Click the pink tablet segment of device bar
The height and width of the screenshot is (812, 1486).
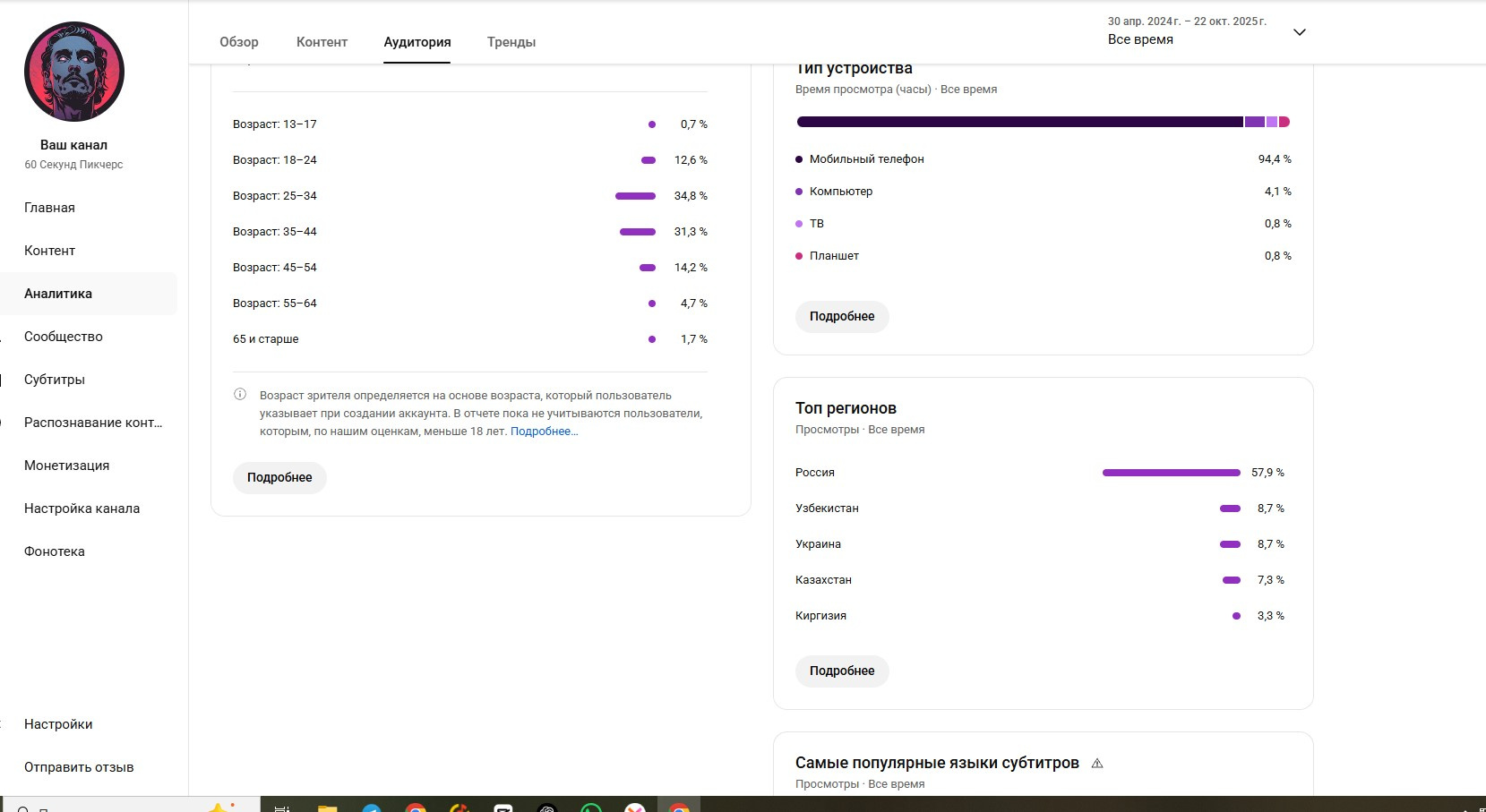(x=1284, y=122)
